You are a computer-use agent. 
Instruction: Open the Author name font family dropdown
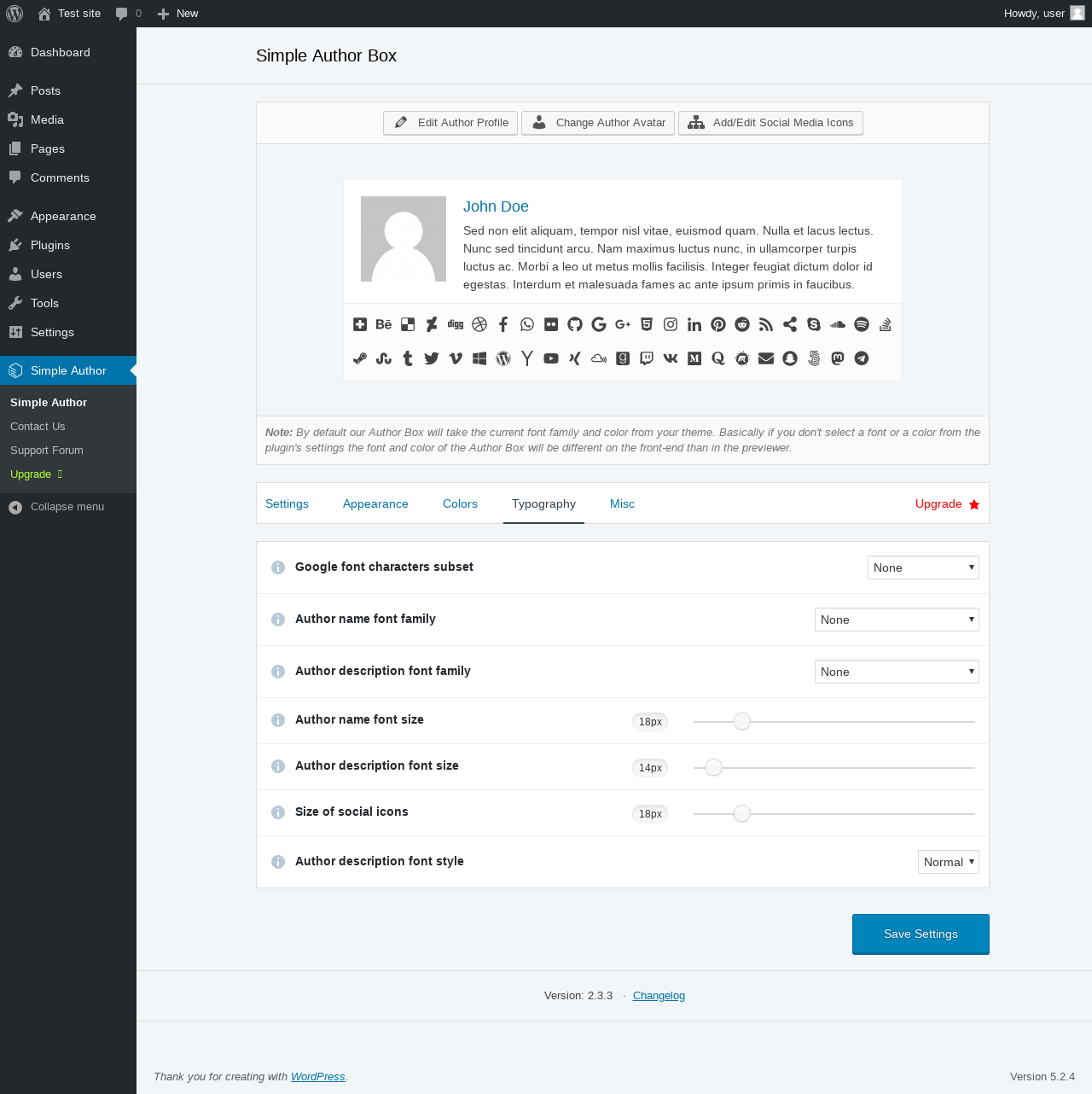(x=897, y=620)
